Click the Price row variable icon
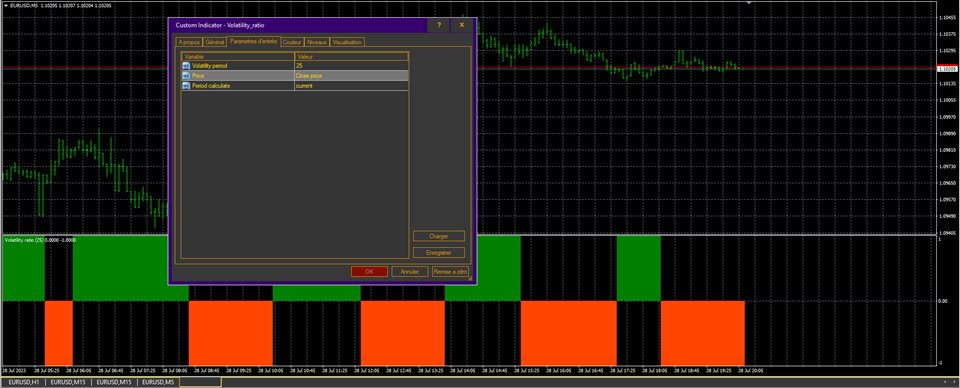This screenshot has height=388, width=960. 186,76
